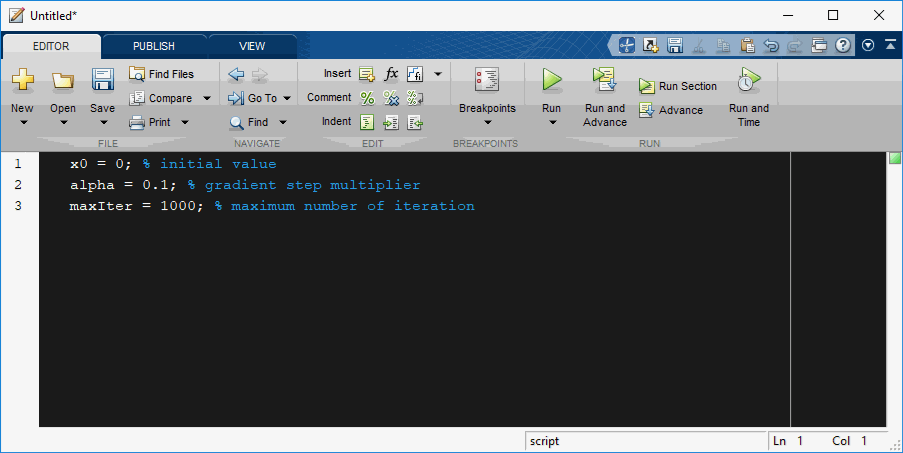This screenshot has width=903, height=453.
Task: Decrease indent with the left-arrow indent icon
Action: pos(415,122)
